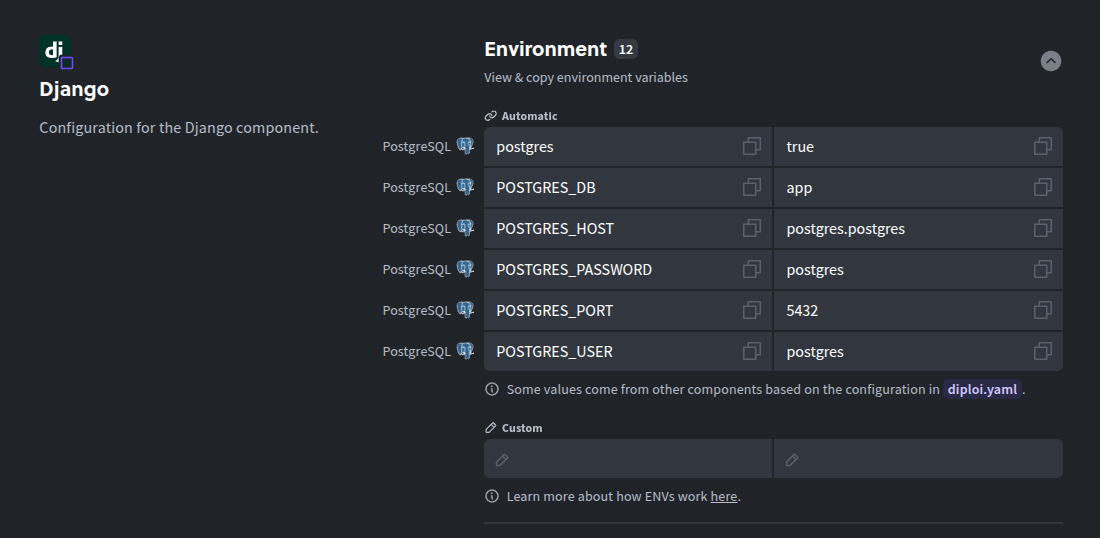Copy the 'app' value
1100x538 pixels.
click(1042, 187)
